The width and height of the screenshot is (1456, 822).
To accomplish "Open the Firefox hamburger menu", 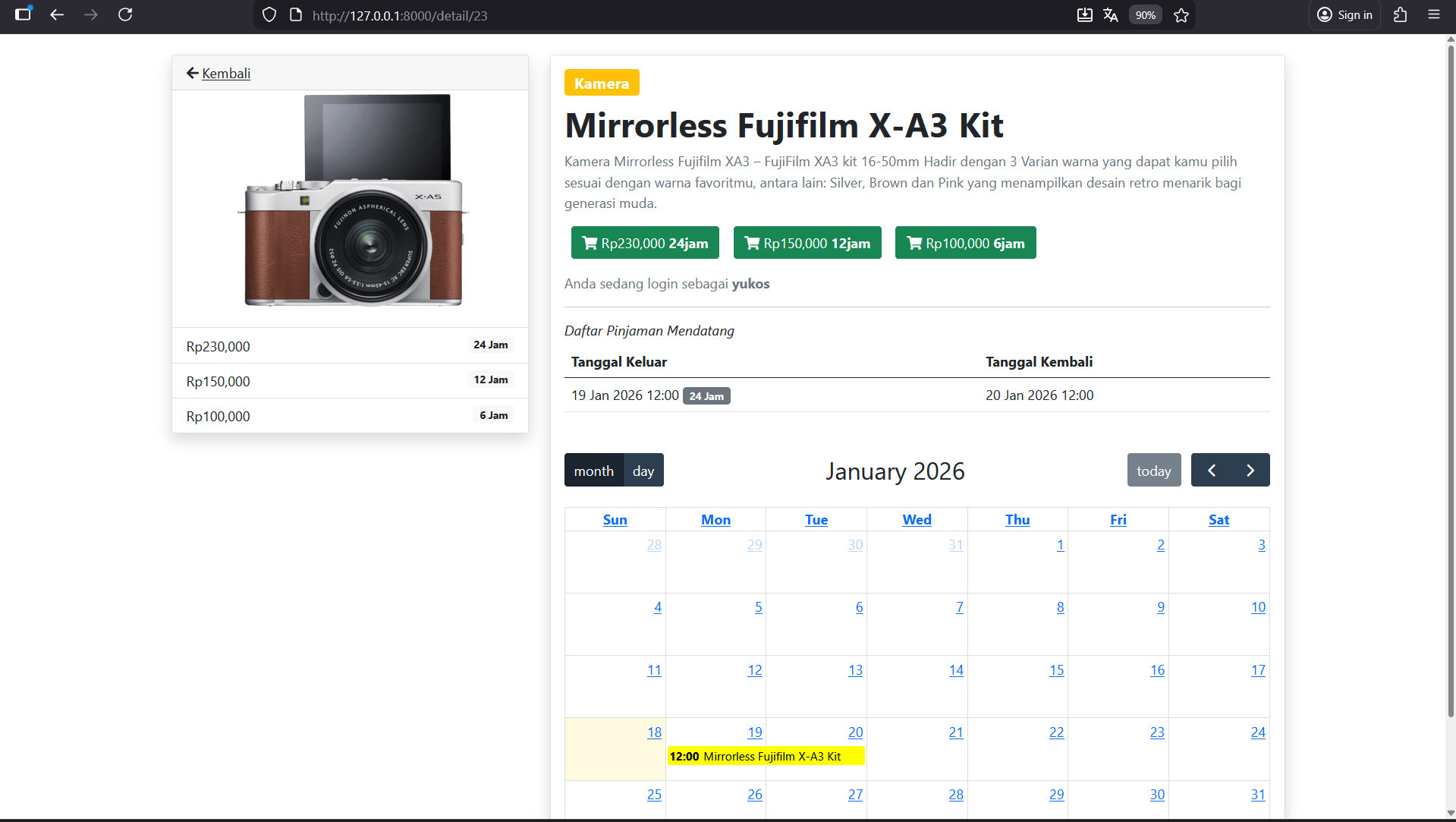I will (1434, 14).
